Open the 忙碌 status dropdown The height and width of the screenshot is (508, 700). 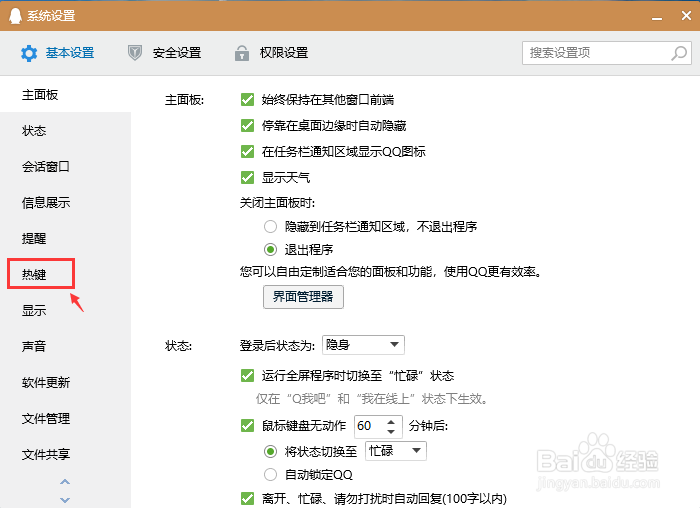[396, 451]
